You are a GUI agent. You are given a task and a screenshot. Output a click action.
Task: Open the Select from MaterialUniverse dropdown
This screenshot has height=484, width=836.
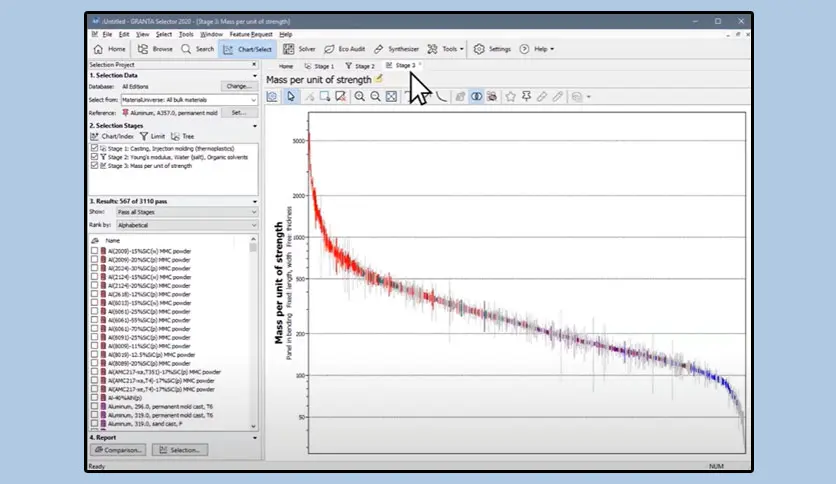point(189,100)
